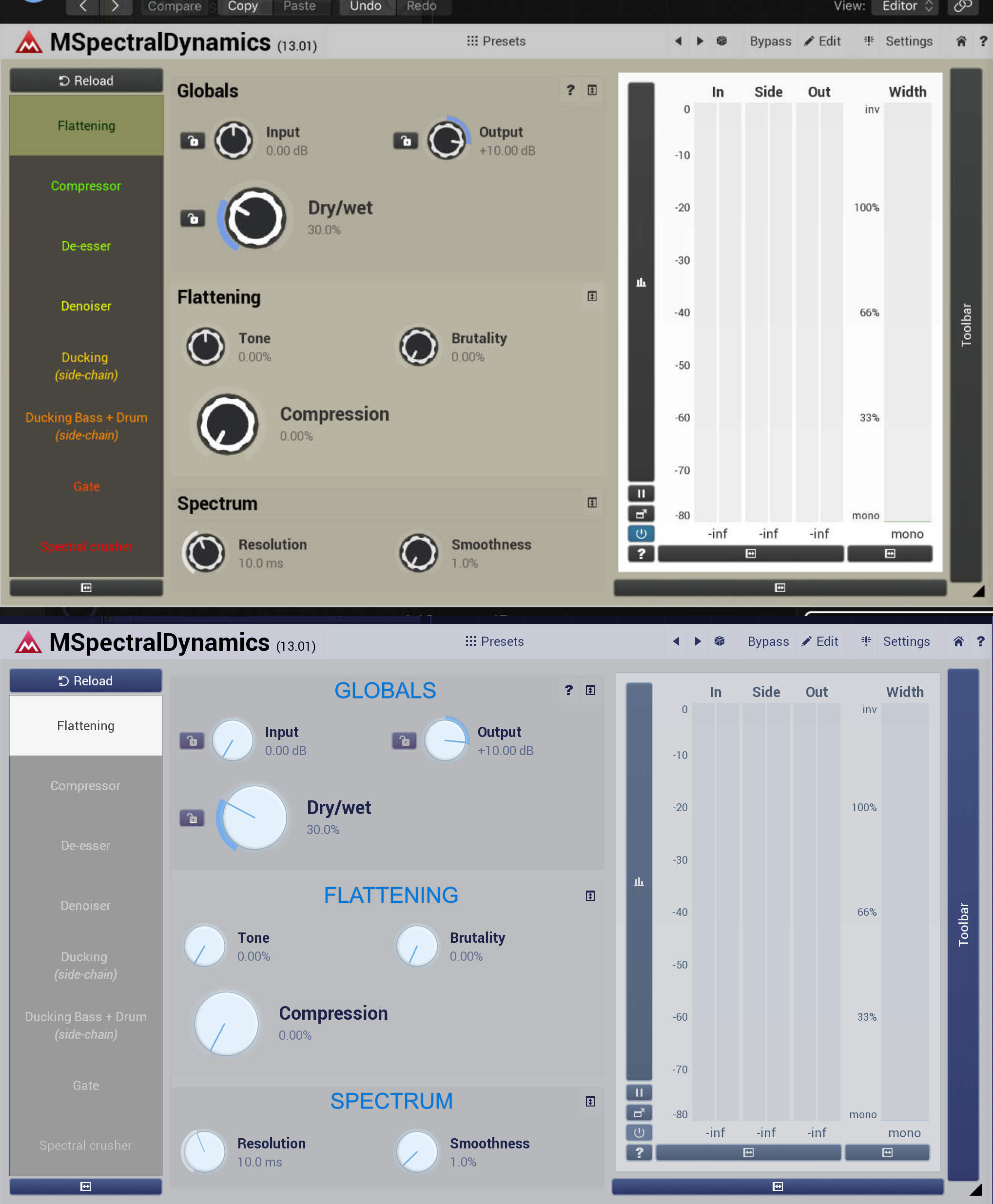Go to next preset in top plugin
Screen dimensions: 993x1204
click(700, 41)
